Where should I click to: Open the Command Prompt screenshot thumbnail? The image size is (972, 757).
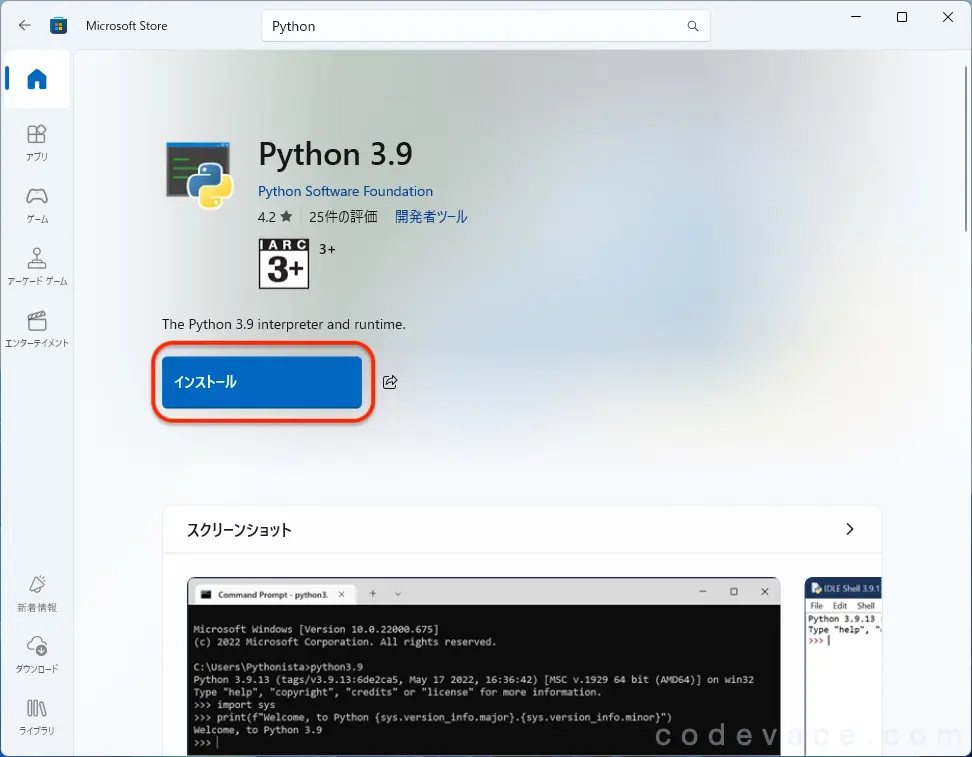483,667
